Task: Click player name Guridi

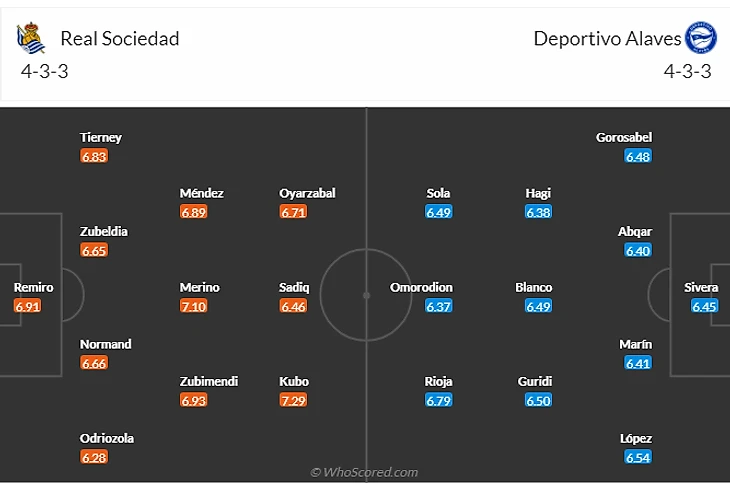Action: [535, 381]
